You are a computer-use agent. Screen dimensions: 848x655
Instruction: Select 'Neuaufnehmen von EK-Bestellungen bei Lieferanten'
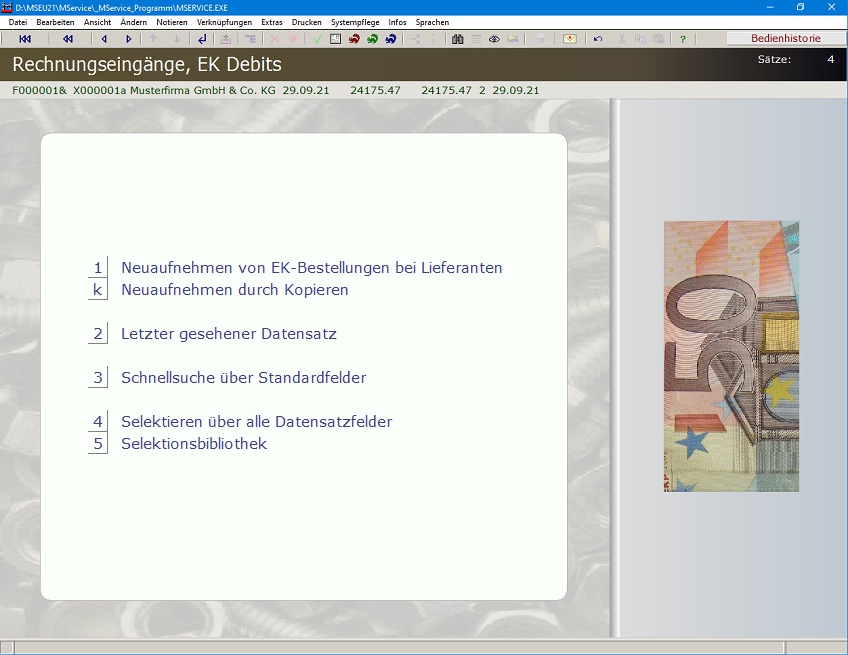coord(311,268)
